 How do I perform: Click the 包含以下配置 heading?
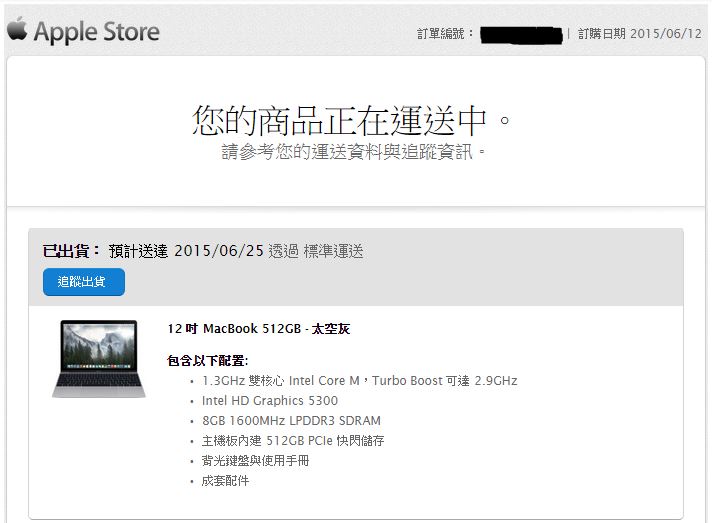[x=208, y=361]
